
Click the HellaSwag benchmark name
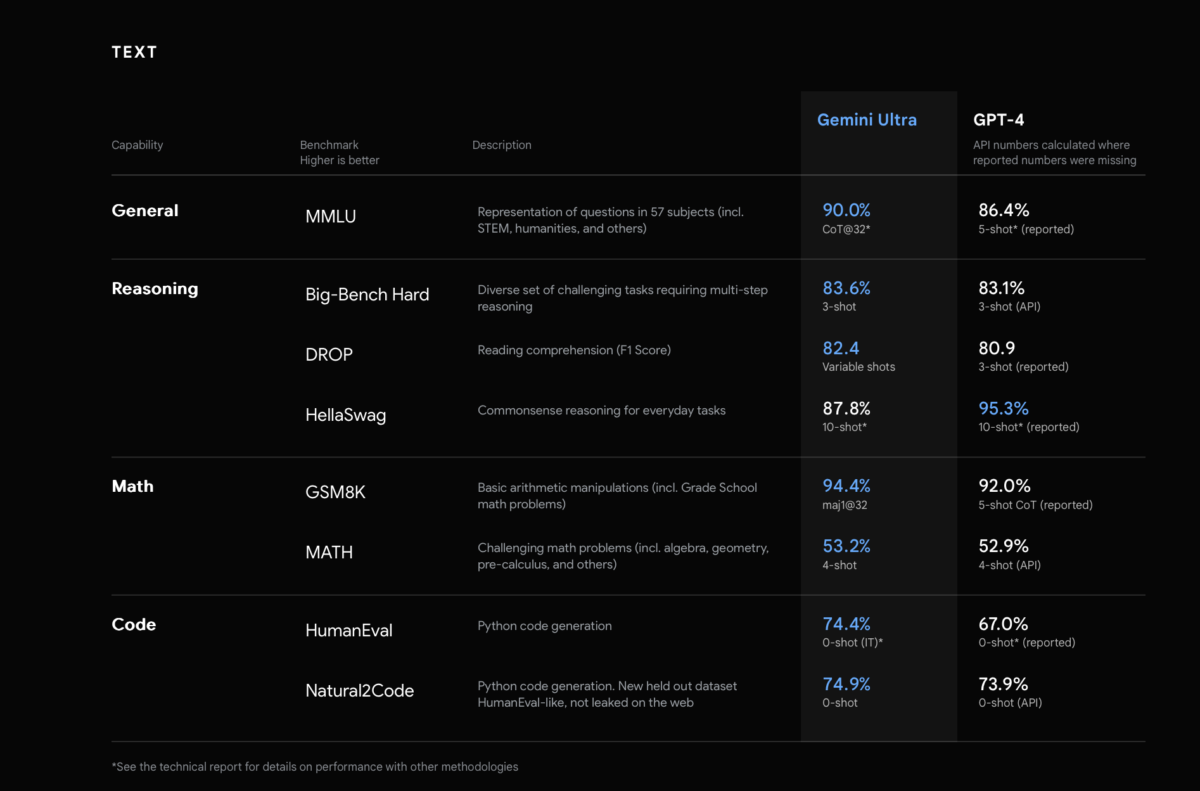[345, 414]
